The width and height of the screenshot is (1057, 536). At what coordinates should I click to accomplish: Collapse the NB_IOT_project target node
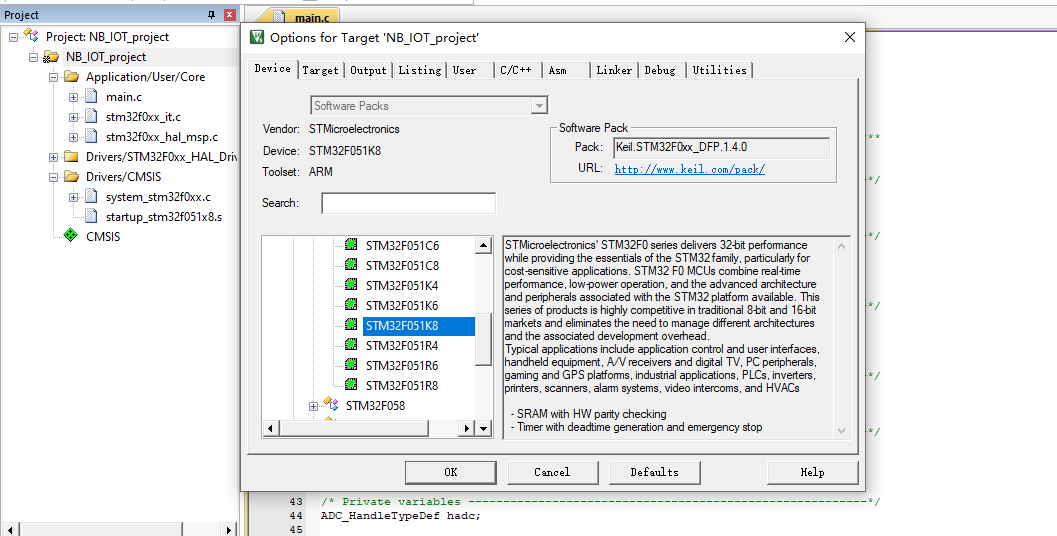pyautogui.click(x=33, y=57)
